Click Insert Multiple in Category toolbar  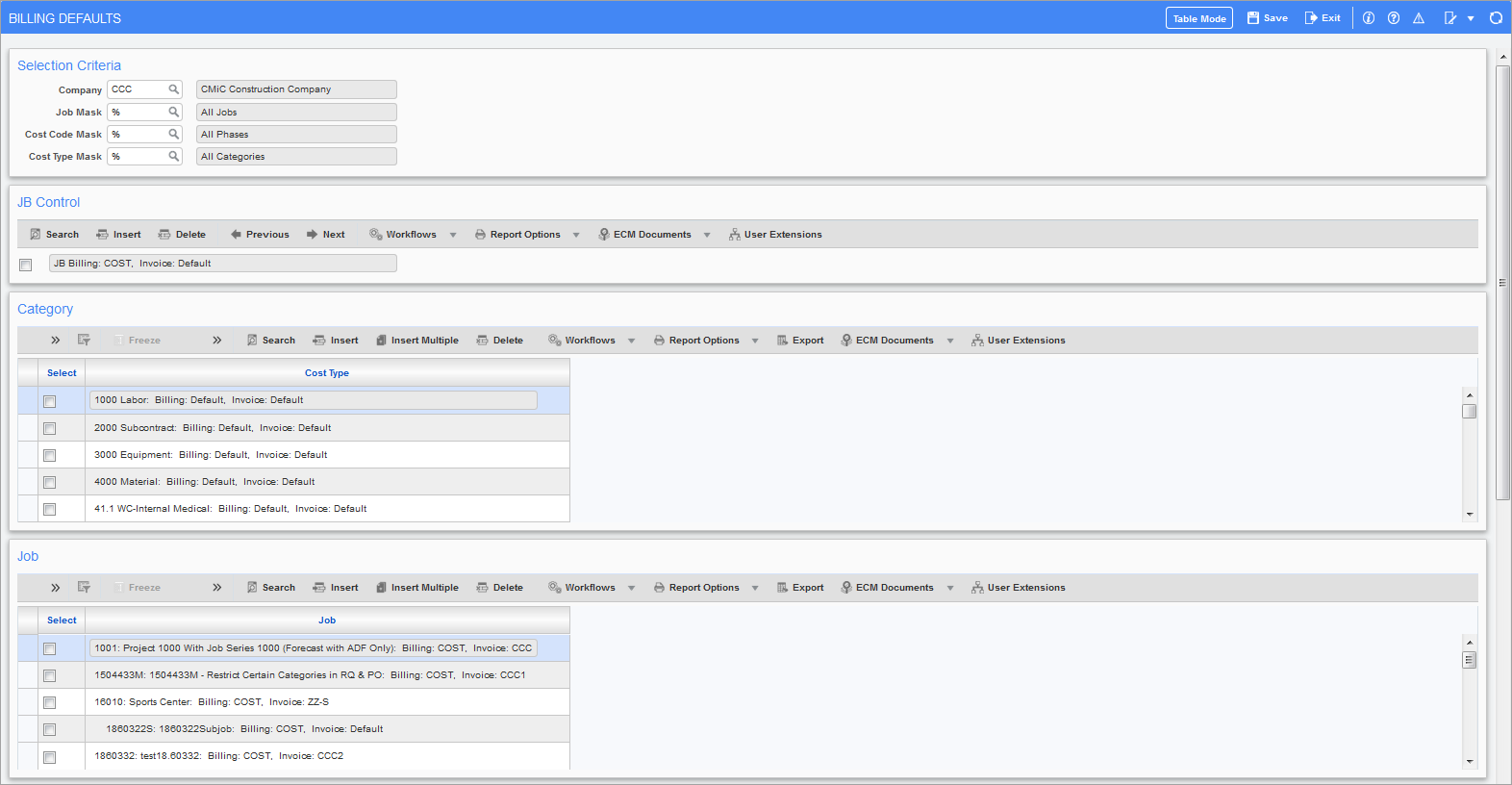(416, 341)
